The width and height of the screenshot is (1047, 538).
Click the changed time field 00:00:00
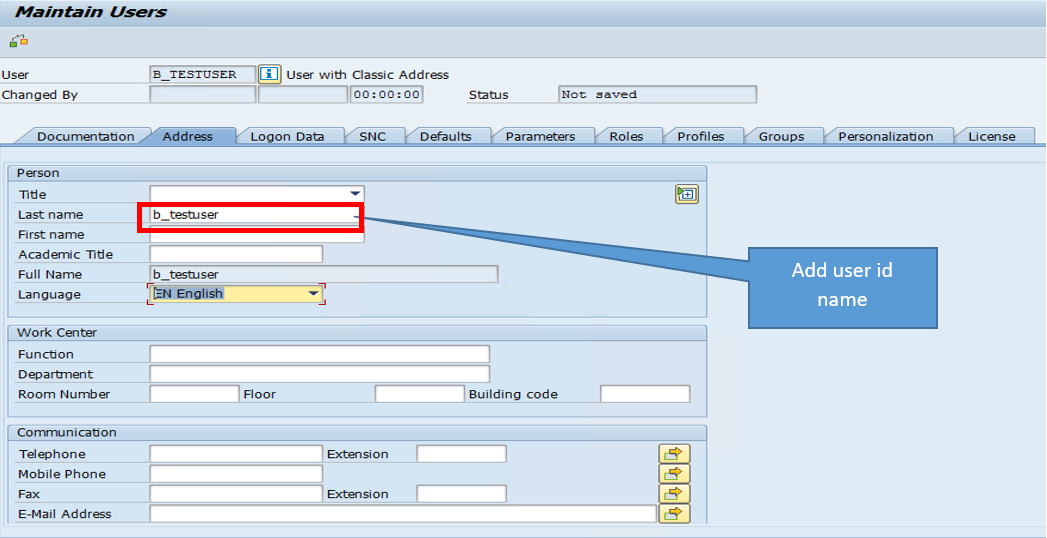[x=387, y=94]
